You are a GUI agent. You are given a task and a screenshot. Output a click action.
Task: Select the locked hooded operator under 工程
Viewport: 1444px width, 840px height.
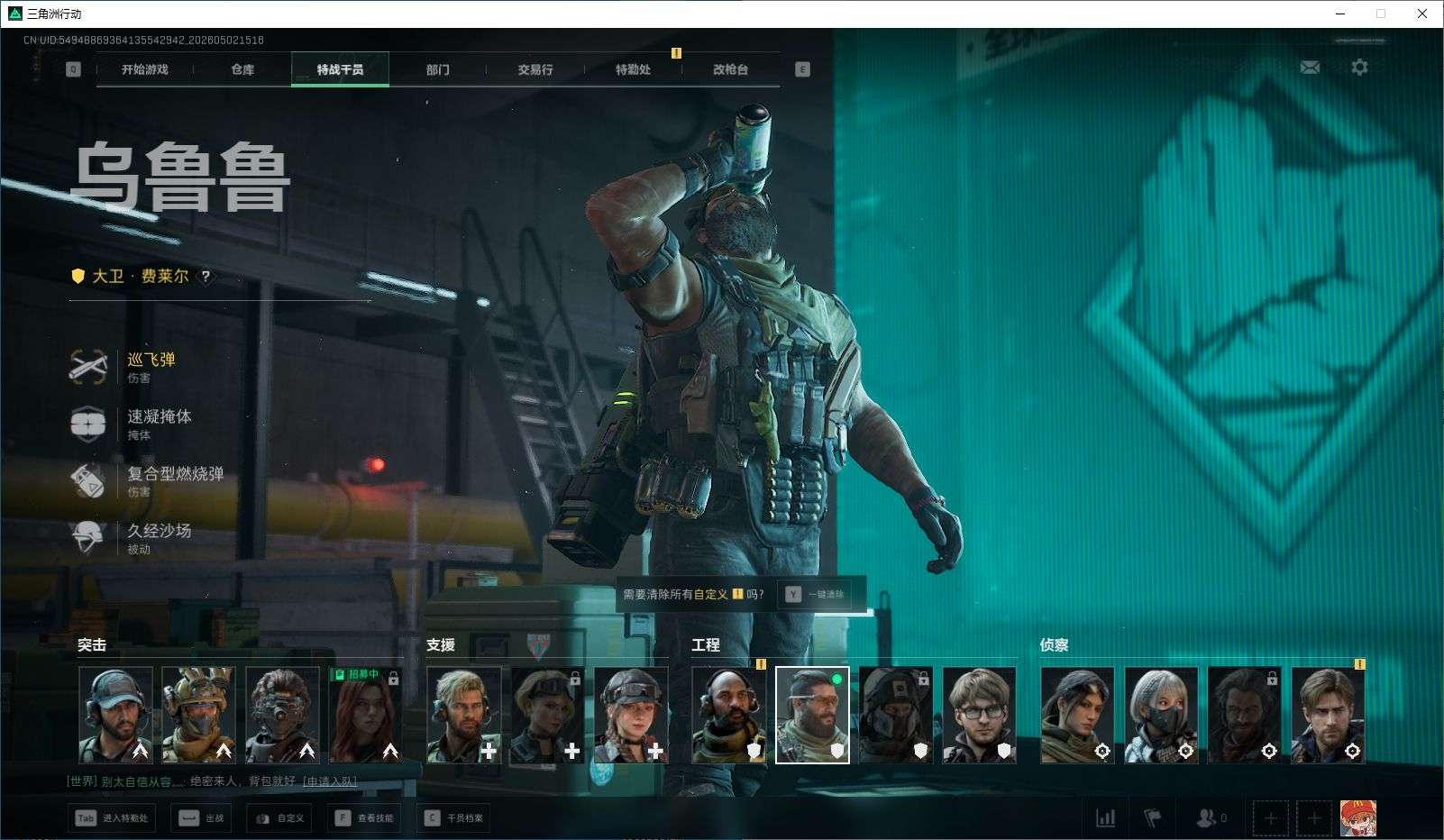click(896, 716)
